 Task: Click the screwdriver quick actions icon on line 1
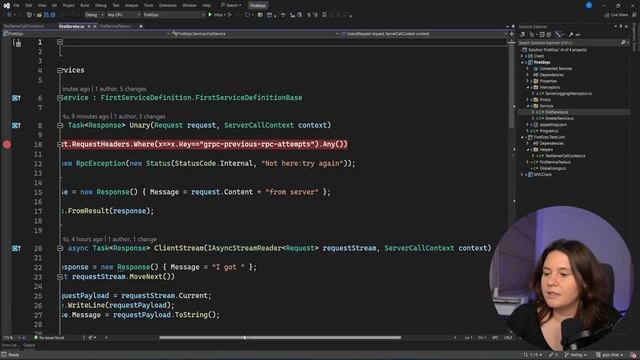tap(17, 42)
